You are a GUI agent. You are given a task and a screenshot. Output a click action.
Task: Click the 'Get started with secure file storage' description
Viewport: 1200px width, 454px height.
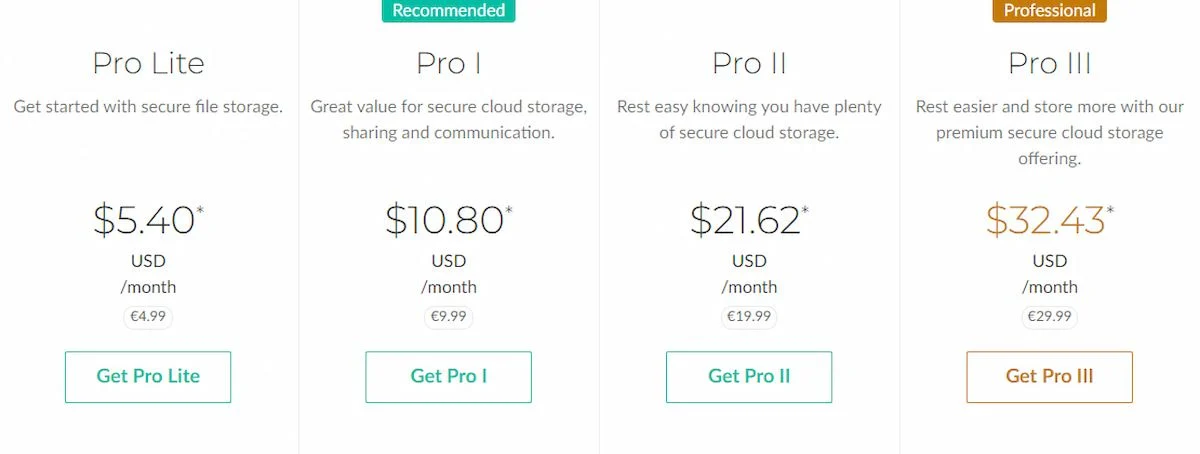148,106
